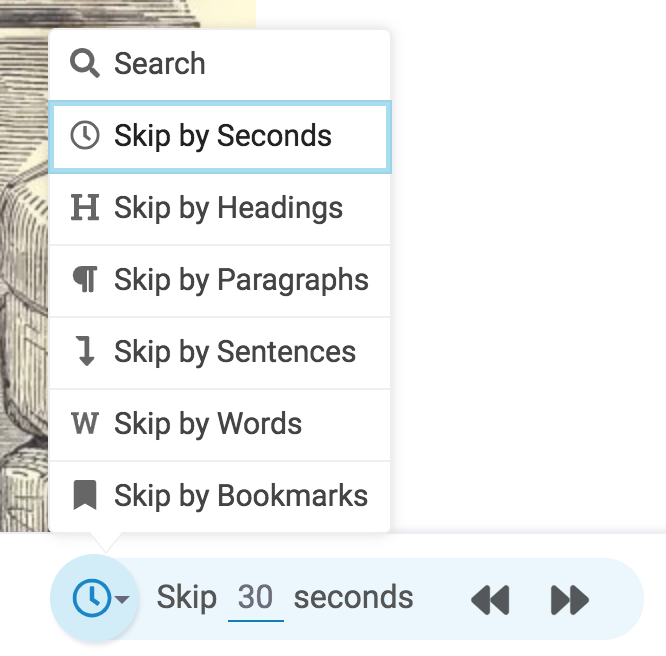Image resolution: width=666 pixels, height=656 pixels.
Task: Click the down-arrow Sentences icon
Action: (85, 351)
